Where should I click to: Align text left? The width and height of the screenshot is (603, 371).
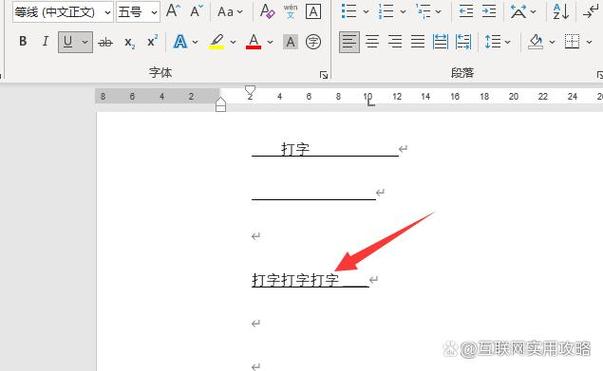click(x=349, y=42)
